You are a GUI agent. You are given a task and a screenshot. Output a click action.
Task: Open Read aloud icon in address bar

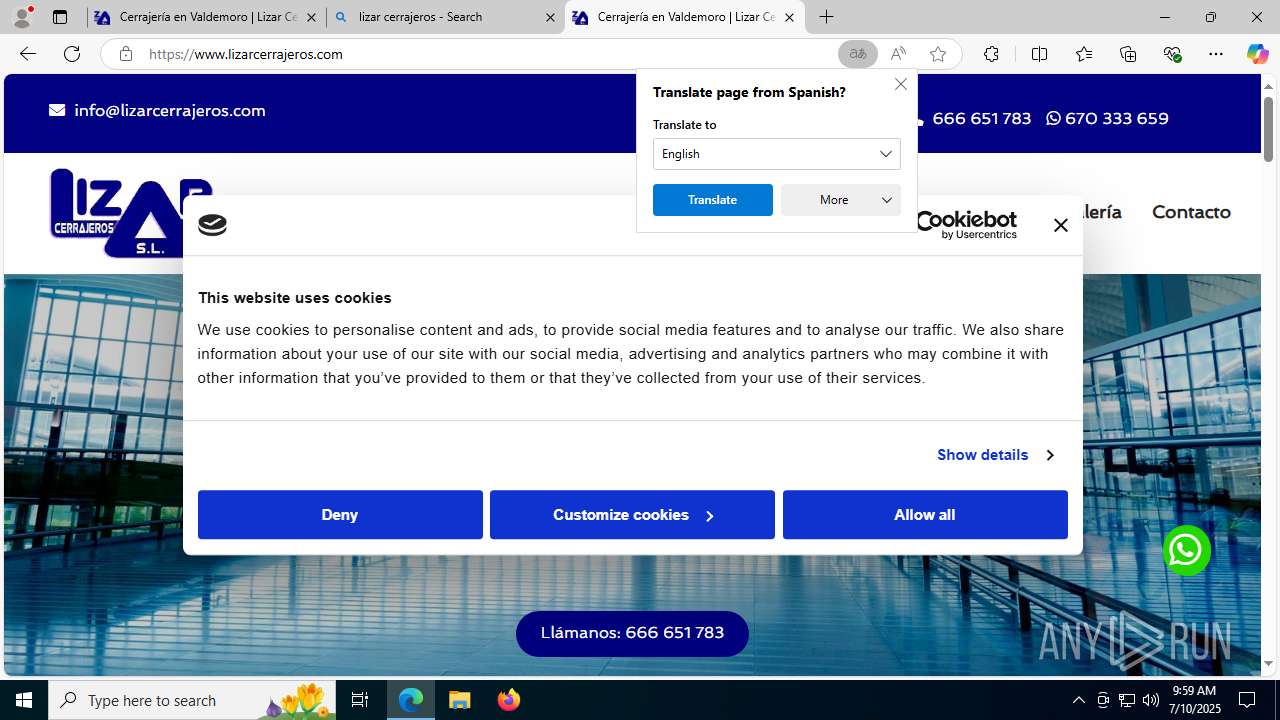(x=898, y=54)
